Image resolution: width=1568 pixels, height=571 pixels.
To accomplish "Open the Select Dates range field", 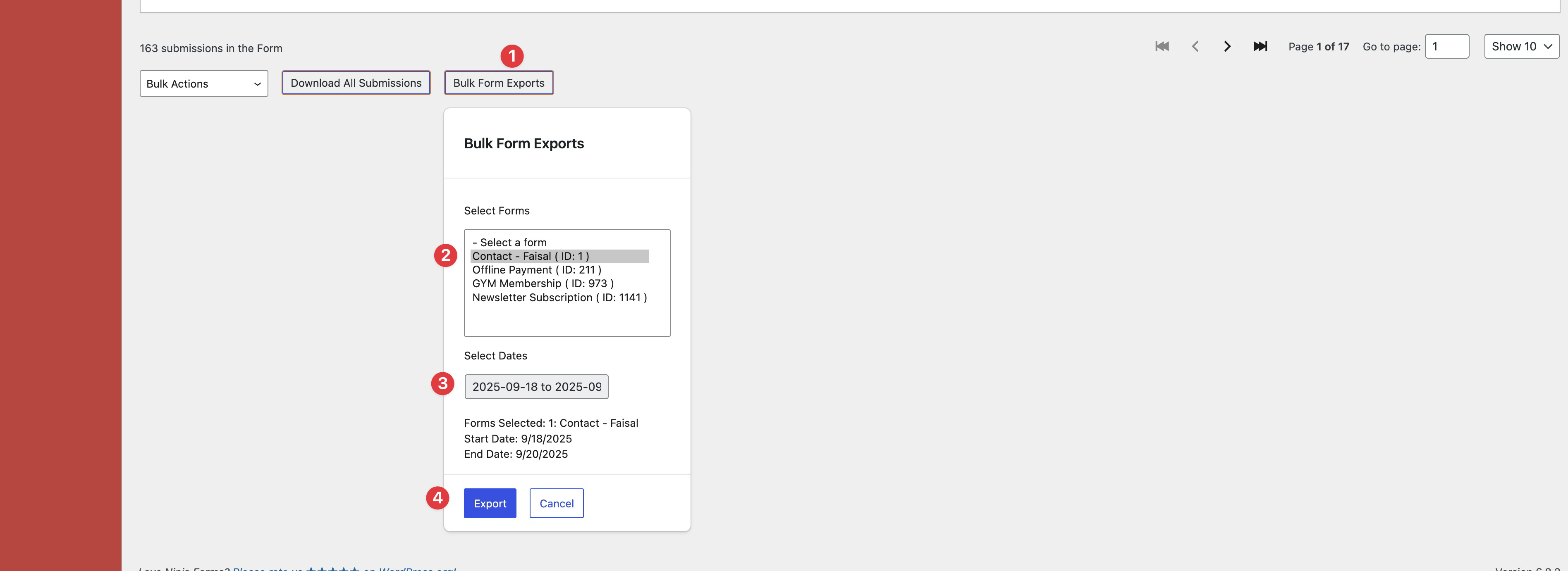I will click(x=536, y=387).
